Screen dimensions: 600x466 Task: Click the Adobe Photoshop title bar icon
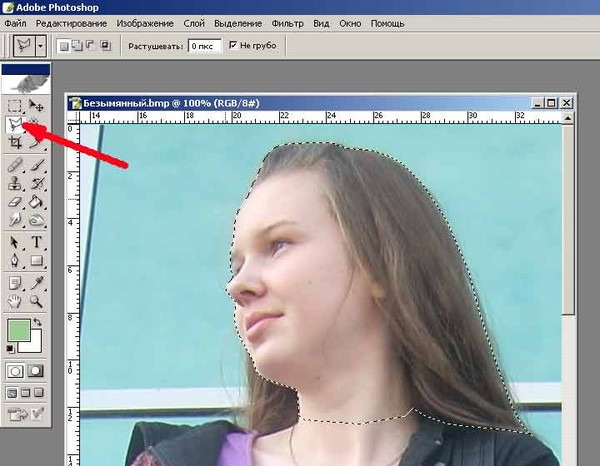point(8,7)
